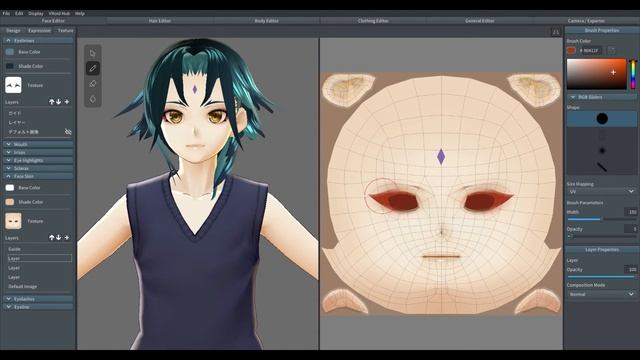The image size is (640, 360).
Task: Switch to the General Editor tab
Action: [x=480, y=20]
